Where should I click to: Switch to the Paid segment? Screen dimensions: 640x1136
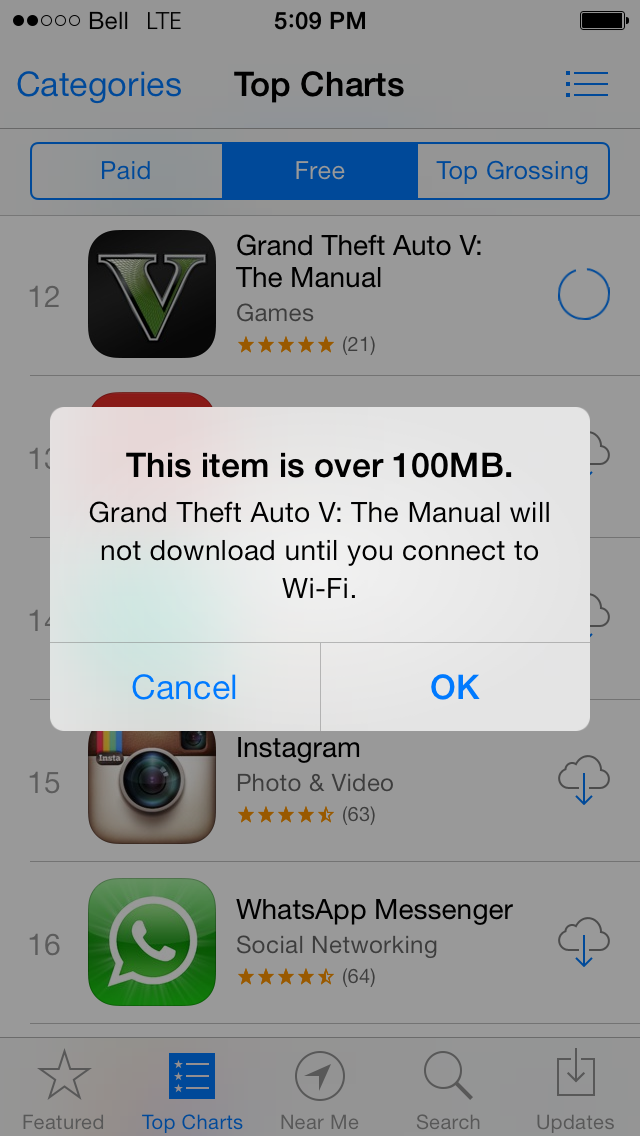[126, 171]
